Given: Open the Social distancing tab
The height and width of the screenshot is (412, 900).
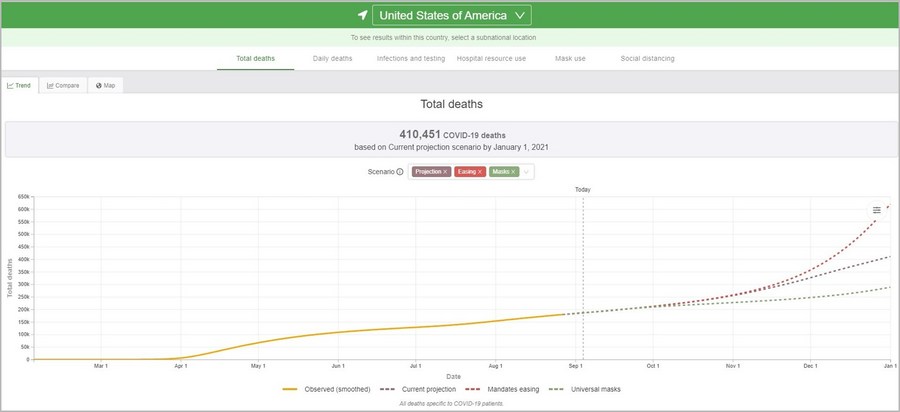Looking at the screenshot, I should pos(647,58).
